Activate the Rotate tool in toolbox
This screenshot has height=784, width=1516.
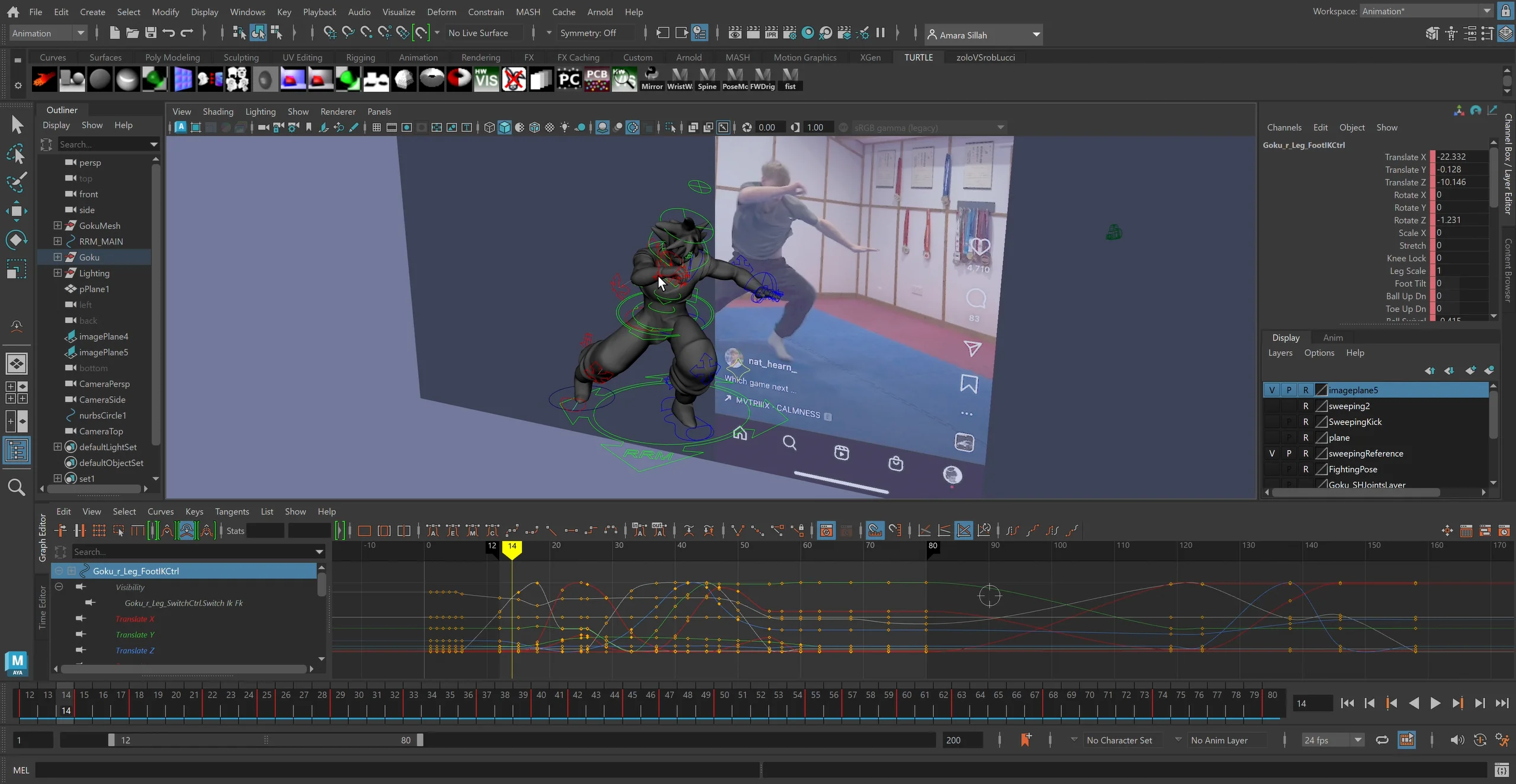pos(17,239)
